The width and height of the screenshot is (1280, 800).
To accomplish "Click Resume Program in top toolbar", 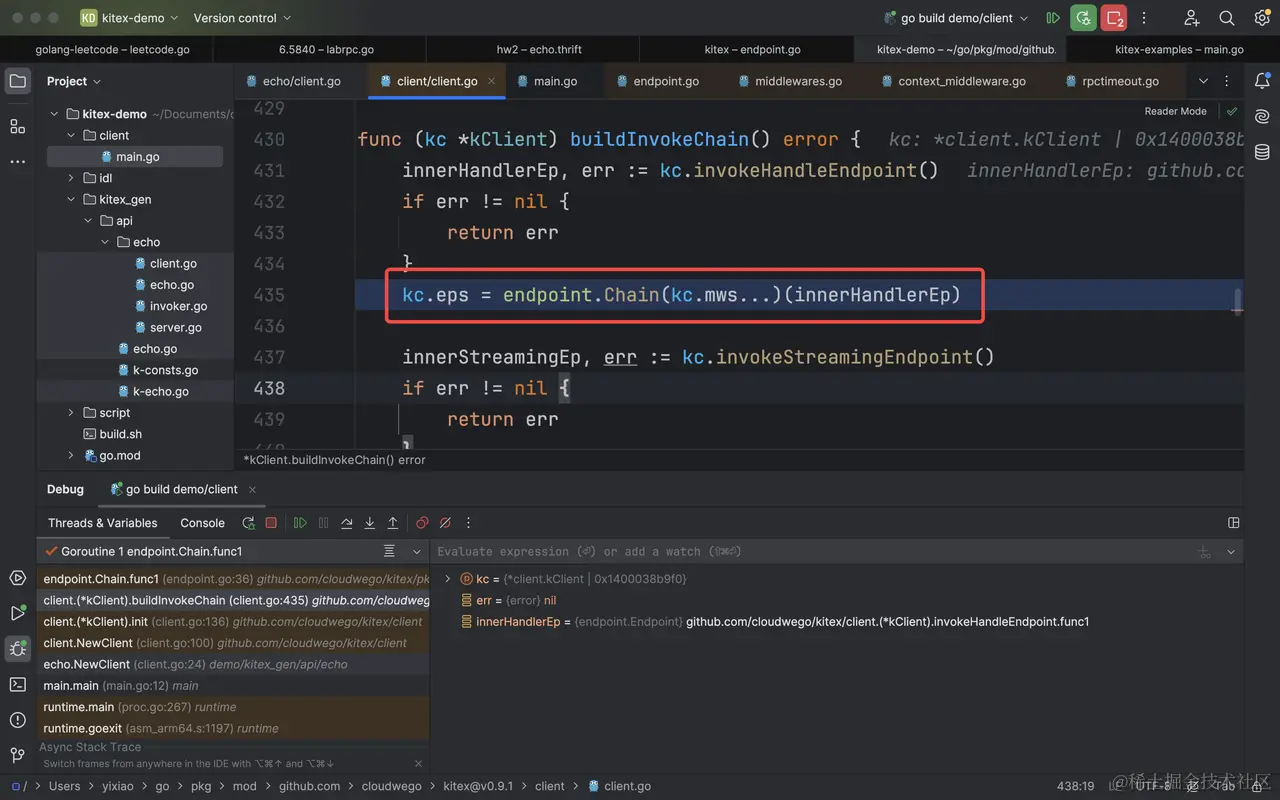I will pos(1053,18).
